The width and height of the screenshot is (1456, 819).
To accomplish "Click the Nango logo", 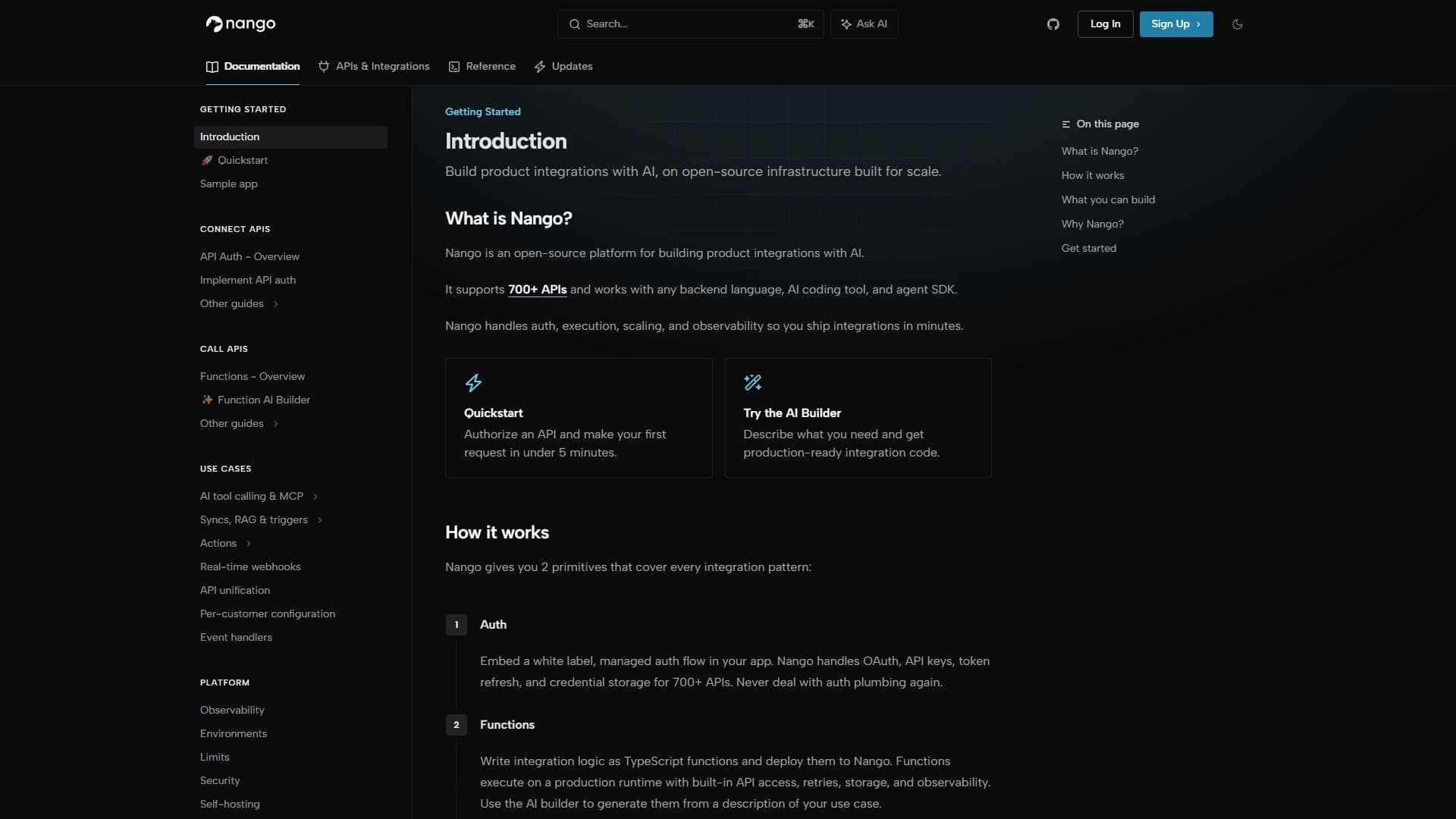I will [x=240, y=24].
